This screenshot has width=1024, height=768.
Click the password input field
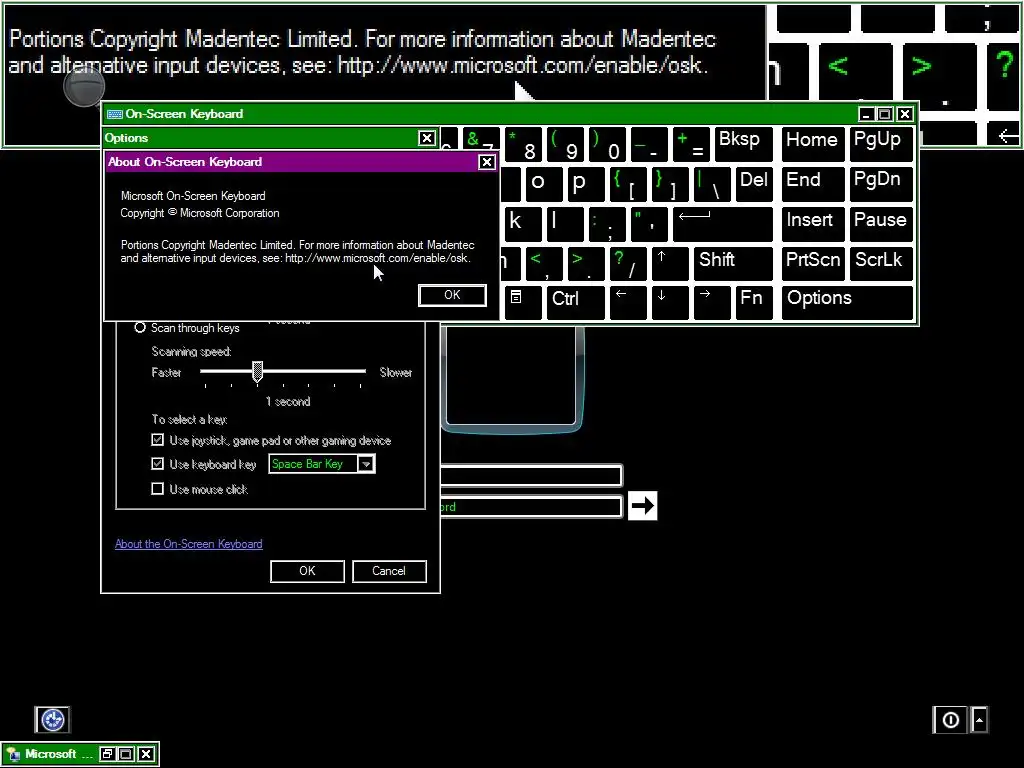coord(531,507)
